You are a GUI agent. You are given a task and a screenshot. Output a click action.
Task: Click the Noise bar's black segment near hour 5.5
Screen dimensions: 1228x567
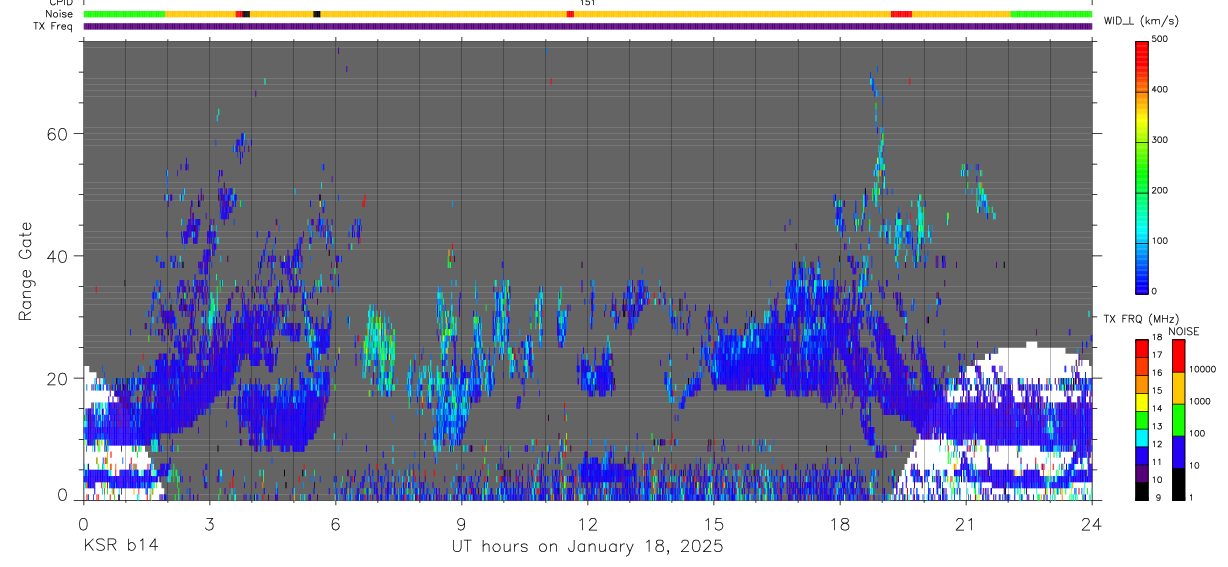tap(317, 14)
